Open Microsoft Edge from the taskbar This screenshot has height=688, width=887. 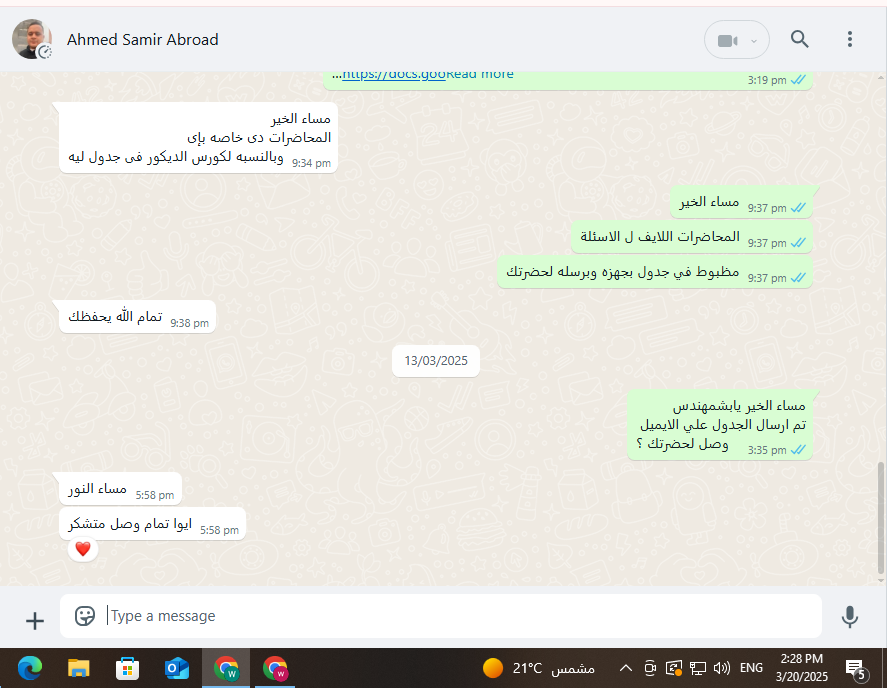tap(30, 668)
